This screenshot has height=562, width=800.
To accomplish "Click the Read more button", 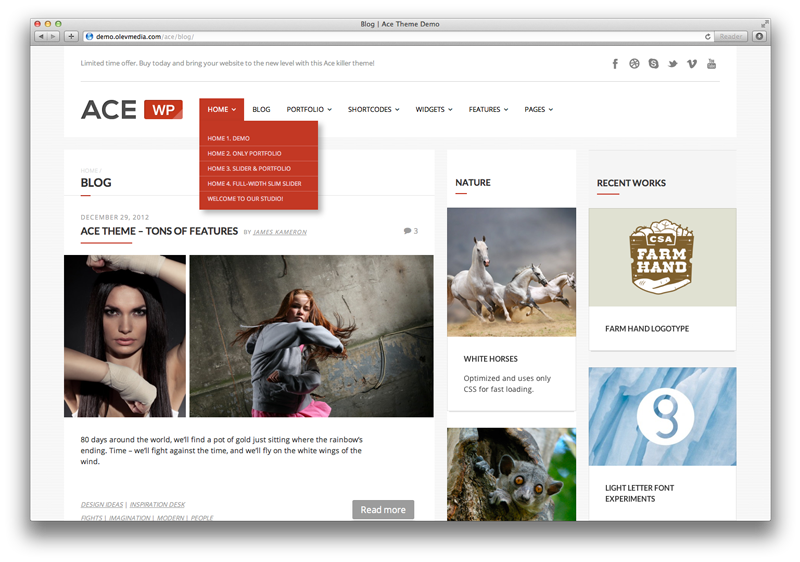I will click(383, 509).
